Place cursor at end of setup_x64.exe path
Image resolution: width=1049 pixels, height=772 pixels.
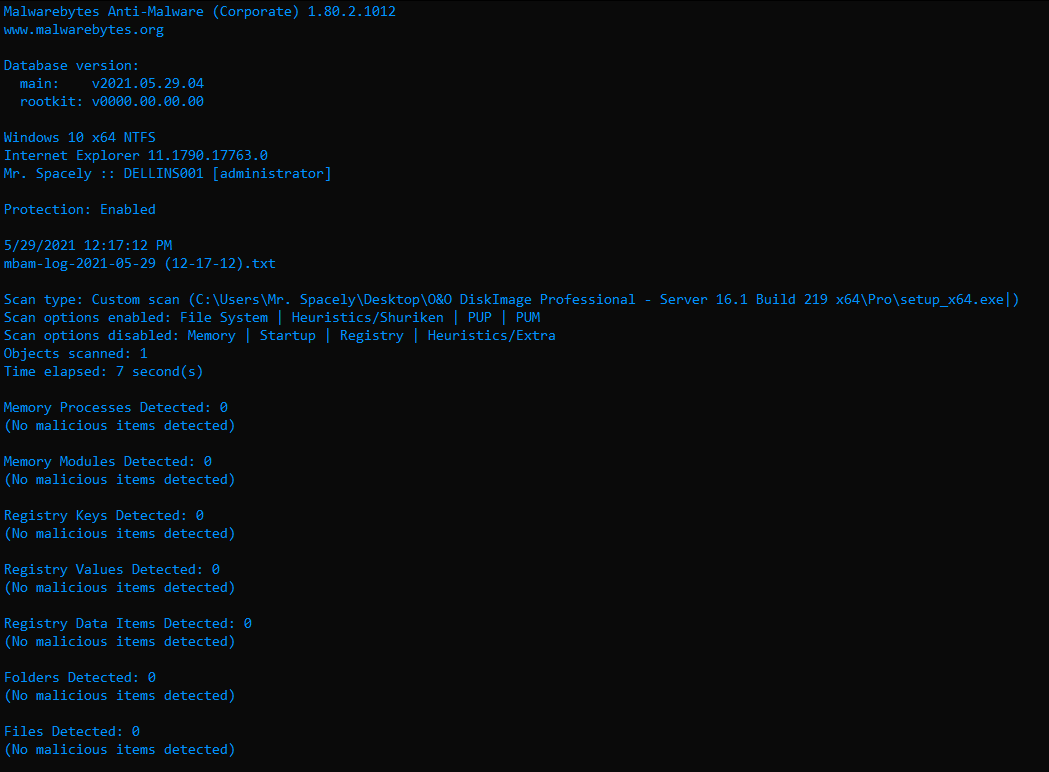coord(1006,300)
